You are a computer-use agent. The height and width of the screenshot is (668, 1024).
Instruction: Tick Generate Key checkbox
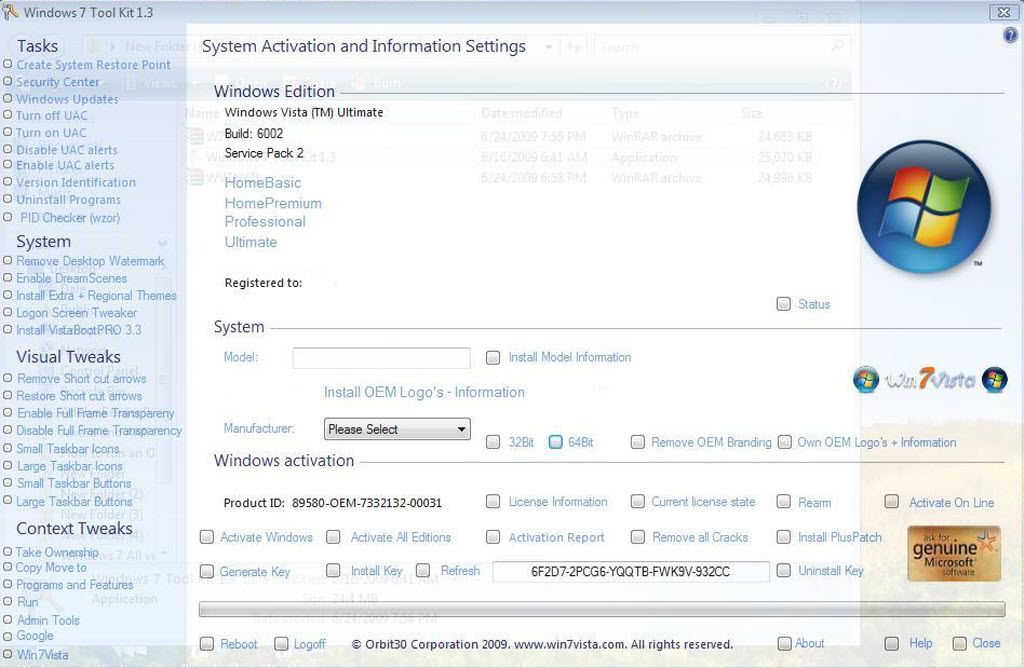pos(207,571)
